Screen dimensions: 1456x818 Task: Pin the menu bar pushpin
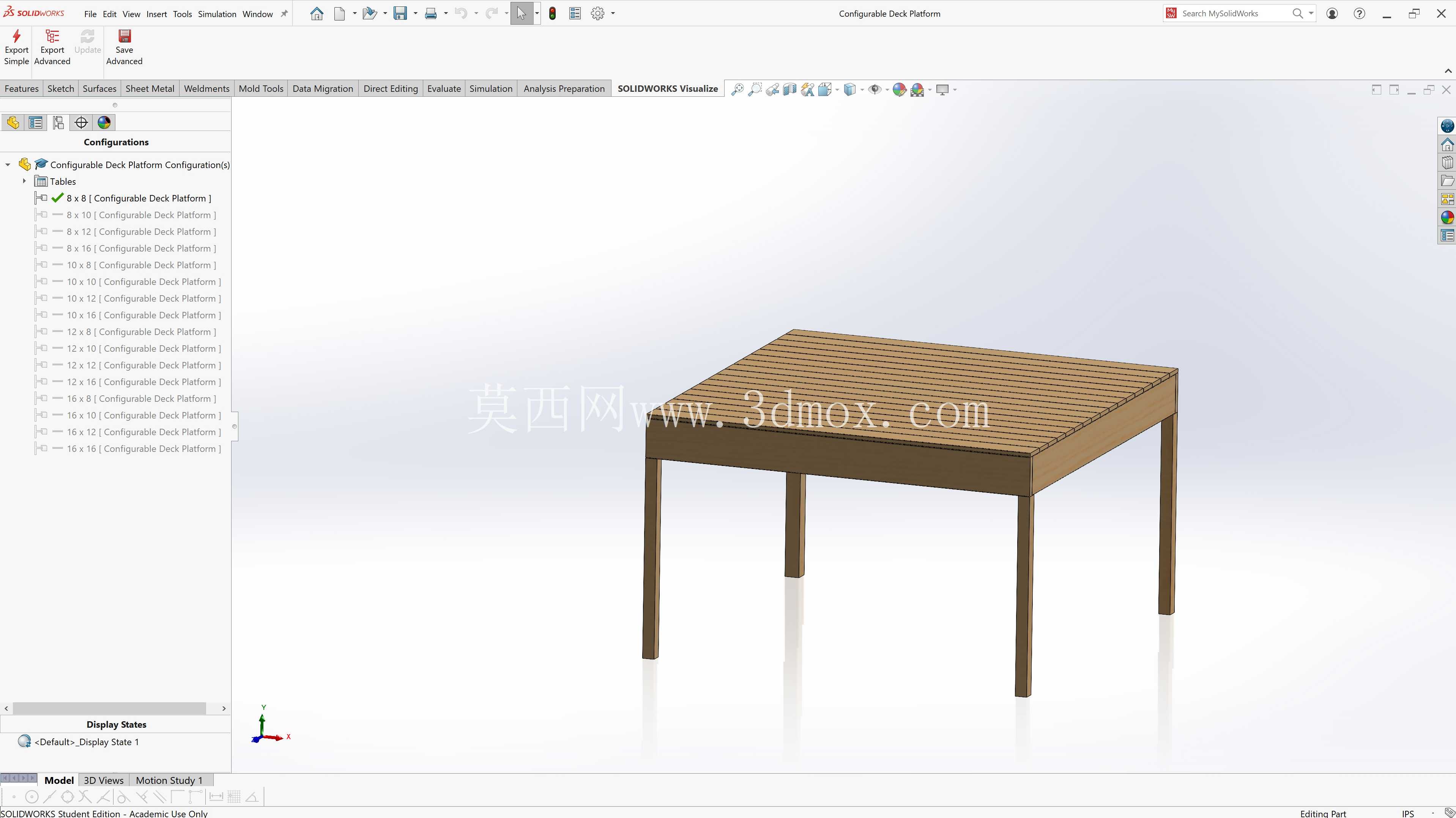pyautogui.click(x=284, y=14)
